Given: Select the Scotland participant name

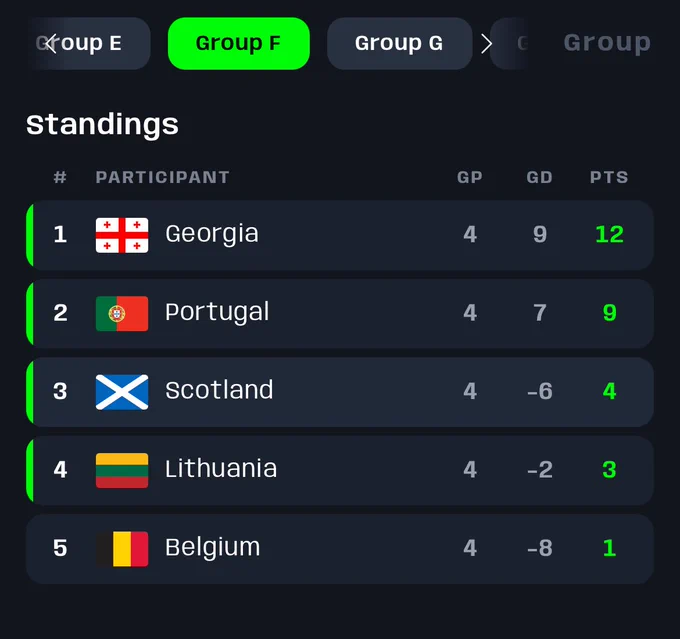Looking at the screenshot, I should point(219,390).
